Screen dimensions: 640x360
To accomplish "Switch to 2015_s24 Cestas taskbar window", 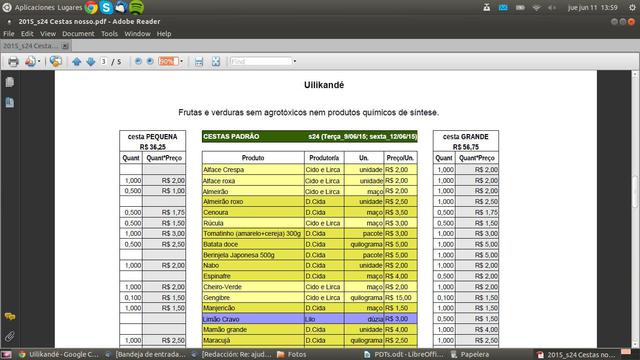I will (x=576, y=355).
